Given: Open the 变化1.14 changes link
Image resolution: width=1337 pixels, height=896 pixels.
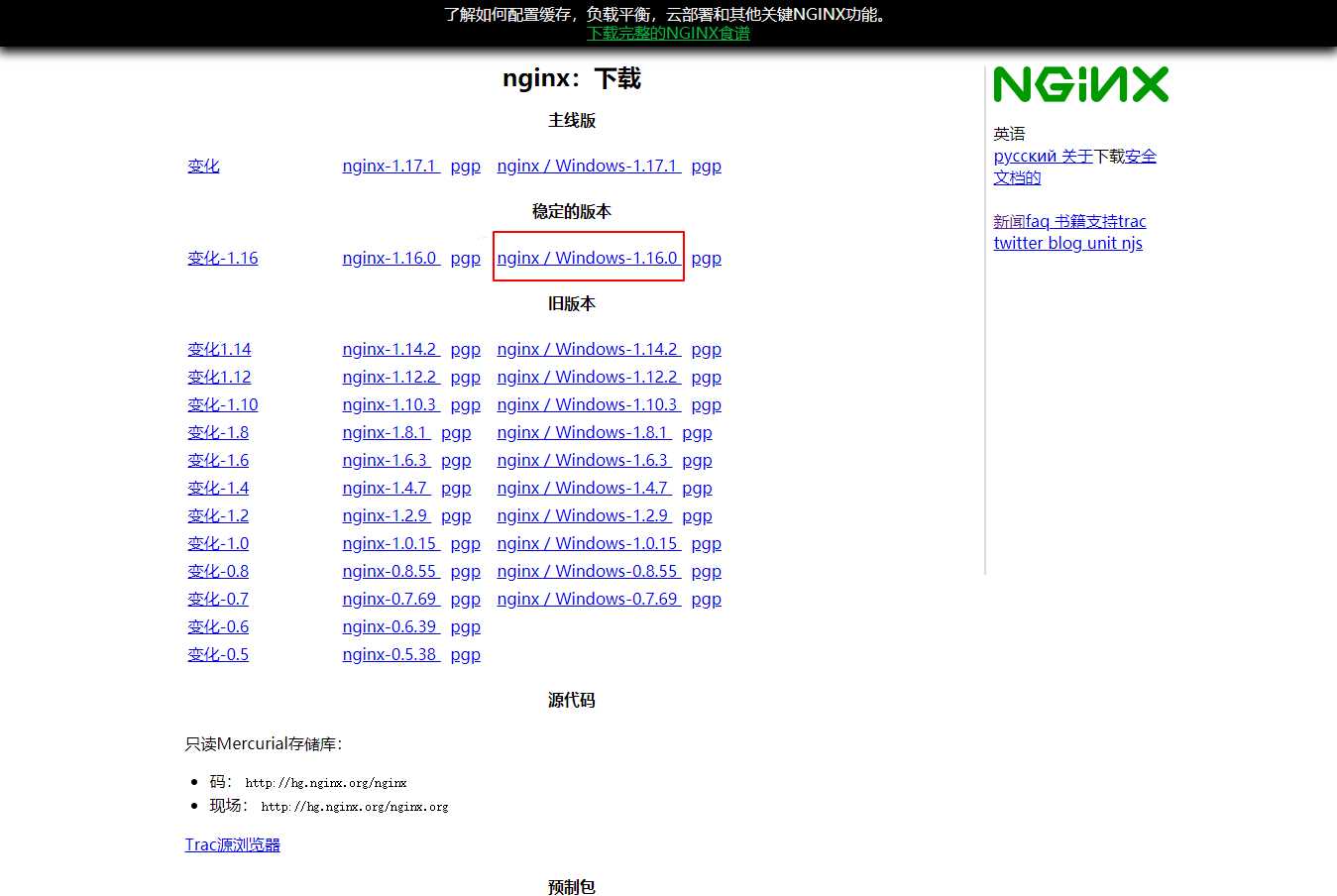Looking at the screenshot, I should point(219,349).
